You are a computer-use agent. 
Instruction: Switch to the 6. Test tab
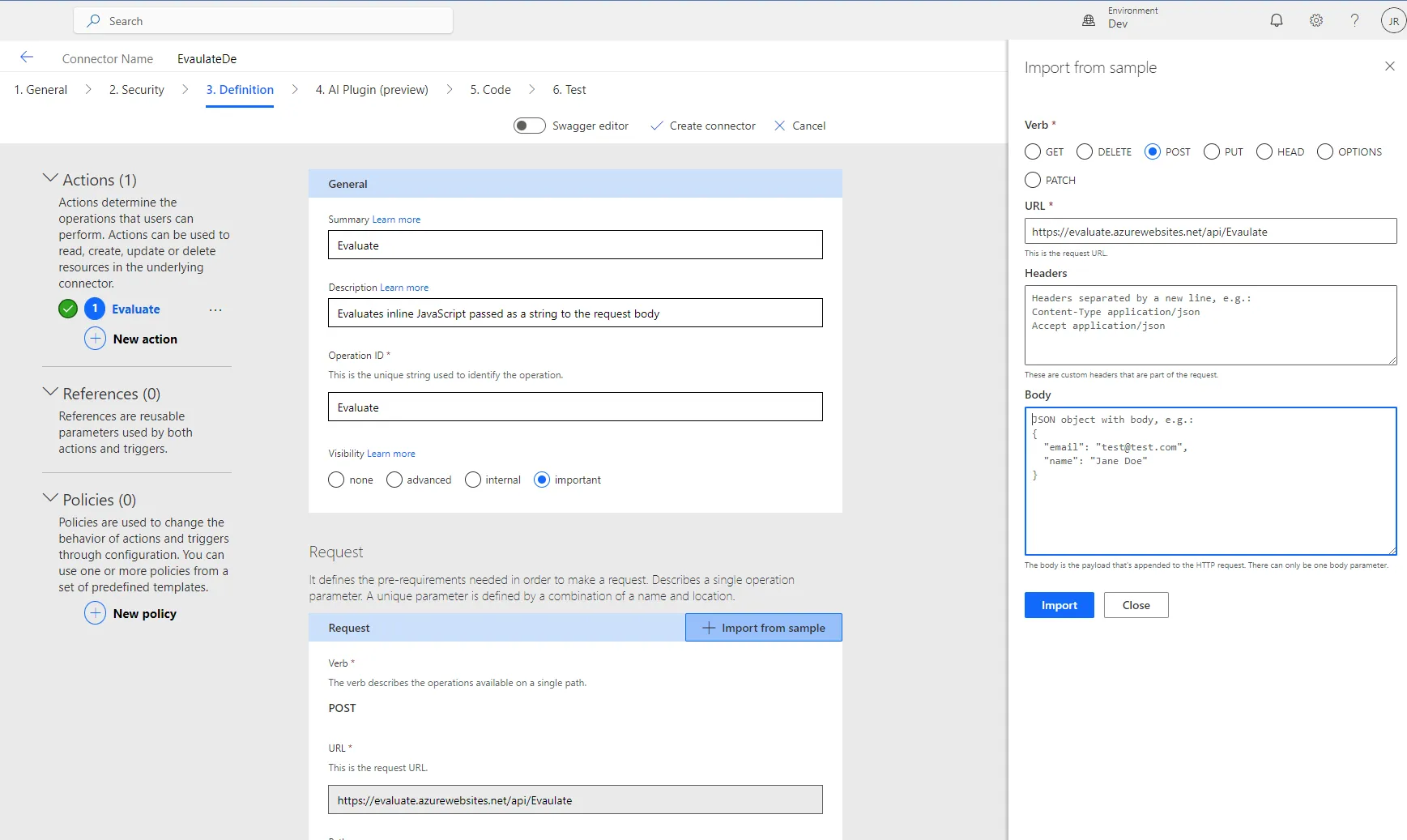point(569,90)
